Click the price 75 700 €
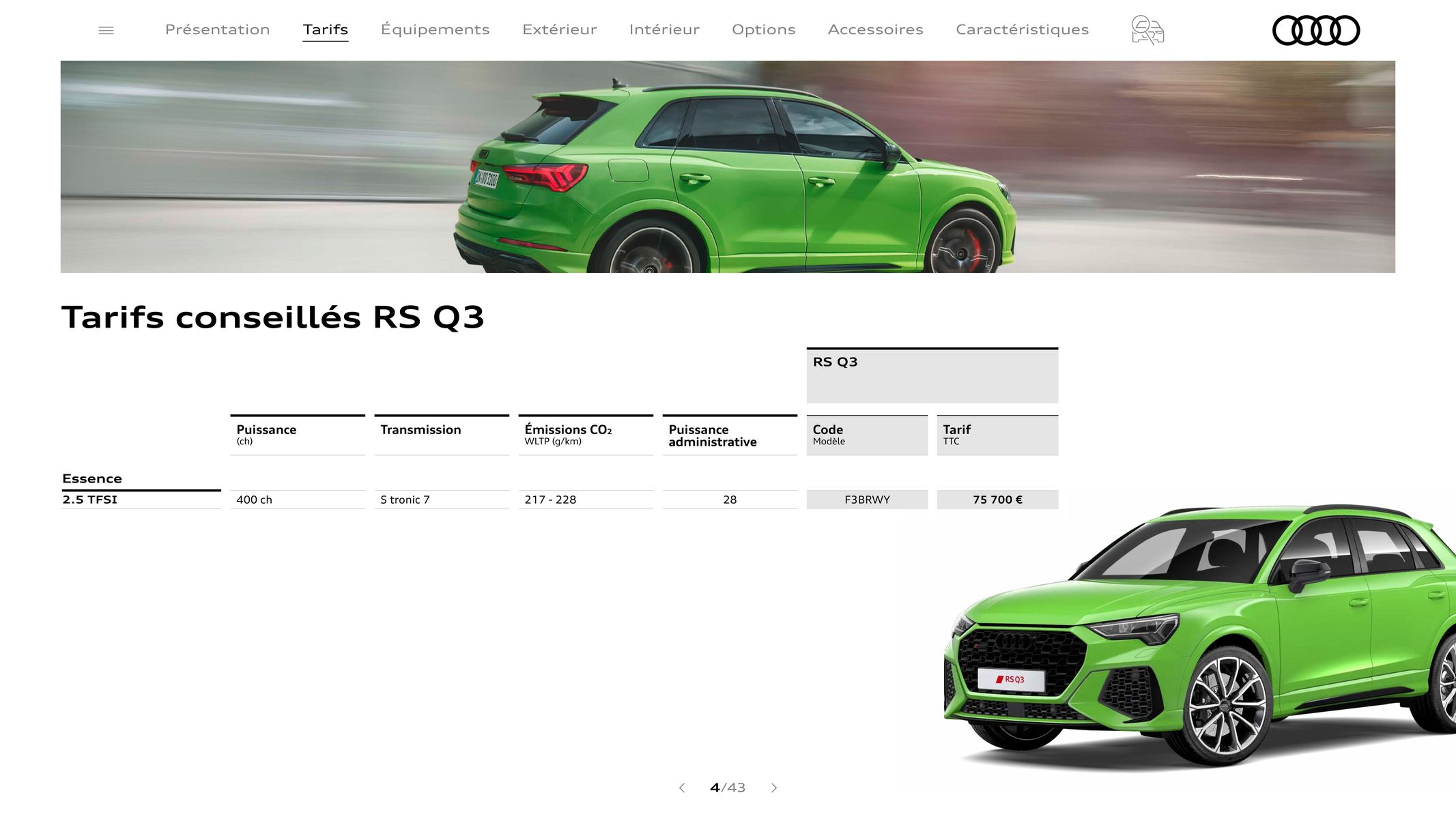1456x819 pixels. pyautogui.click(x=997, y=500)
